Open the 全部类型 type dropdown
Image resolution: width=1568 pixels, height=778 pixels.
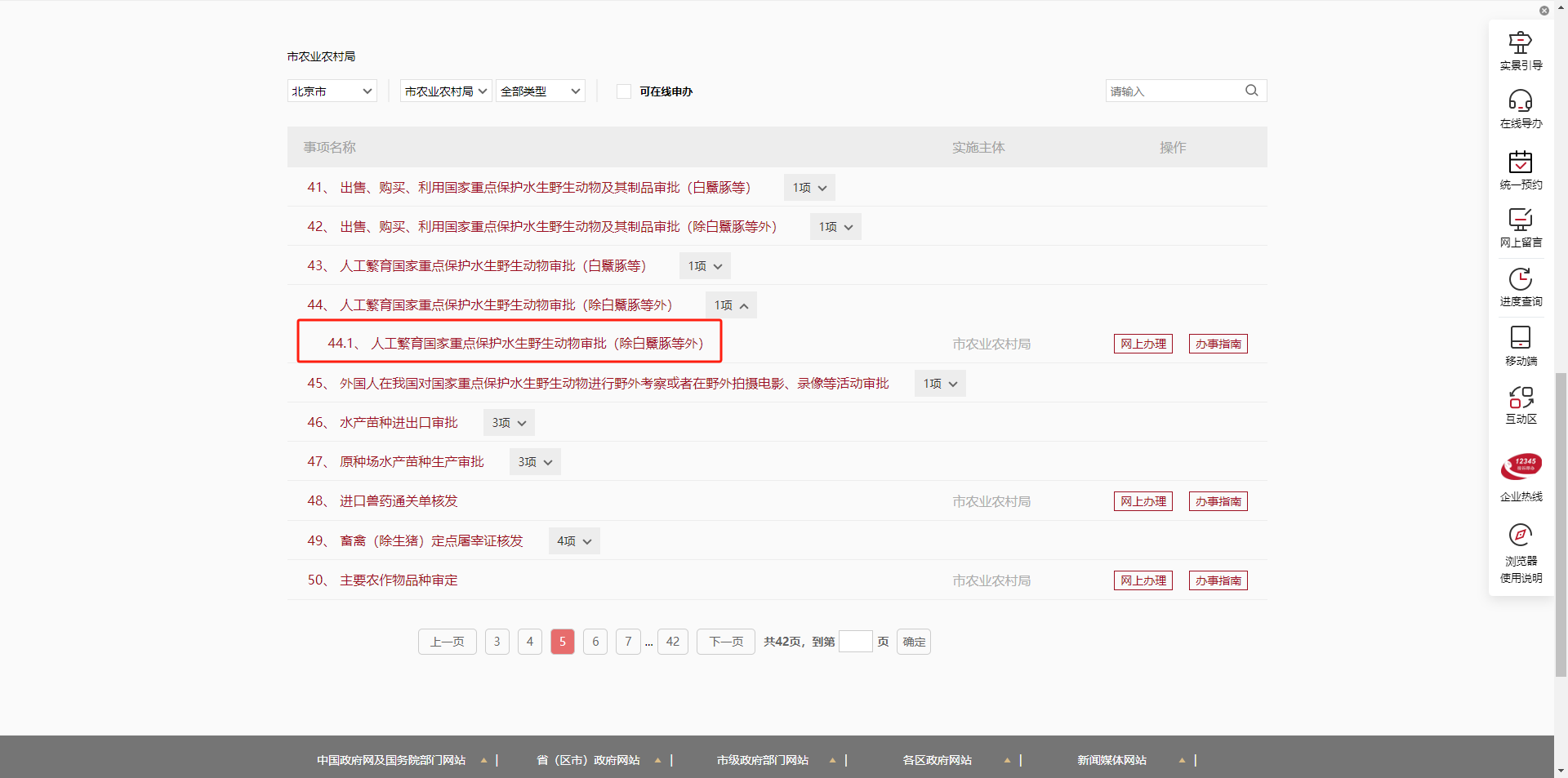tap(540, 91)
